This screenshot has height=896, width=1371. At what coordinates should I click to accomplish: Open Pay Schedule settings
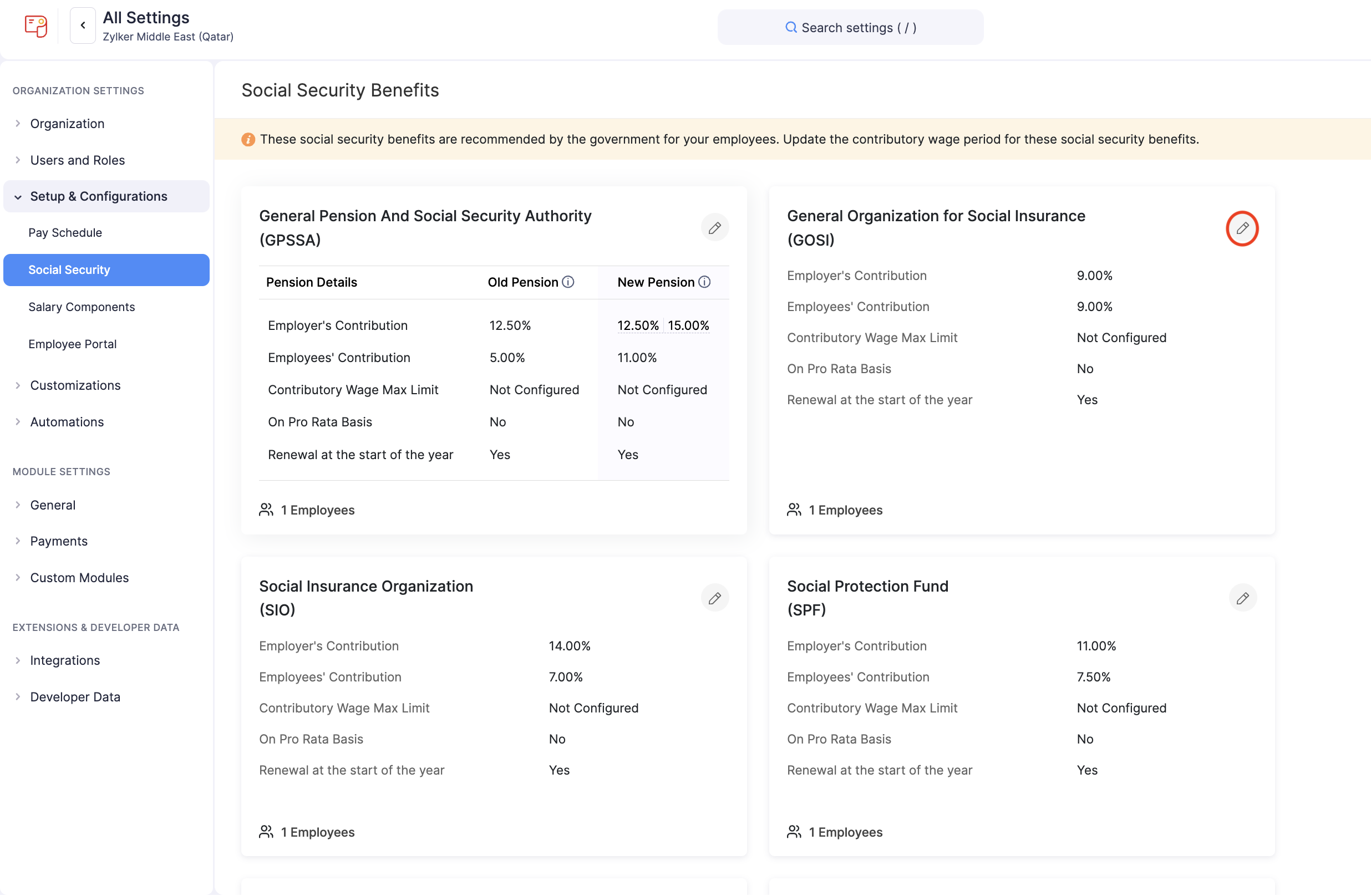point(65,233)
